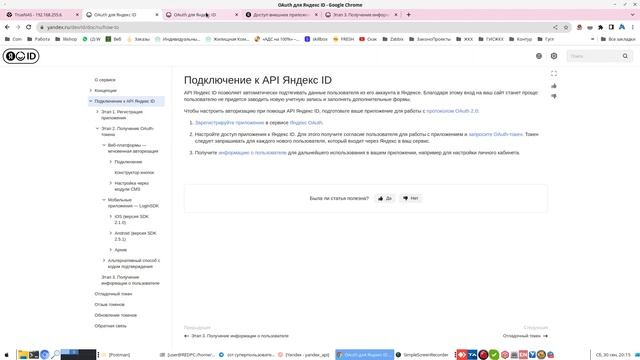Screen dimensions: 640x360
Task: Follow the запросите OAuth-токен link
Action: (496, 134)
